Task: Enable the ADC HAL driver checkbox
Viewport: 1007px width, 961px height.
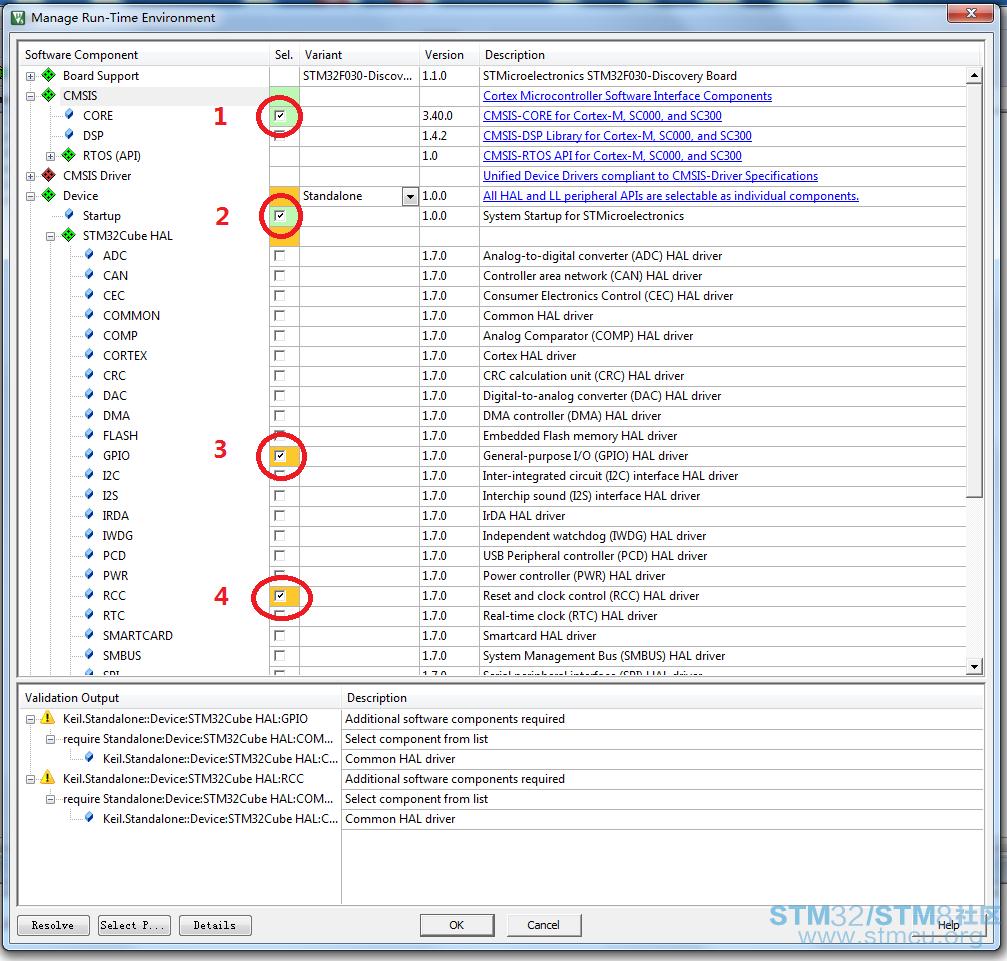Action: (279, 256)
